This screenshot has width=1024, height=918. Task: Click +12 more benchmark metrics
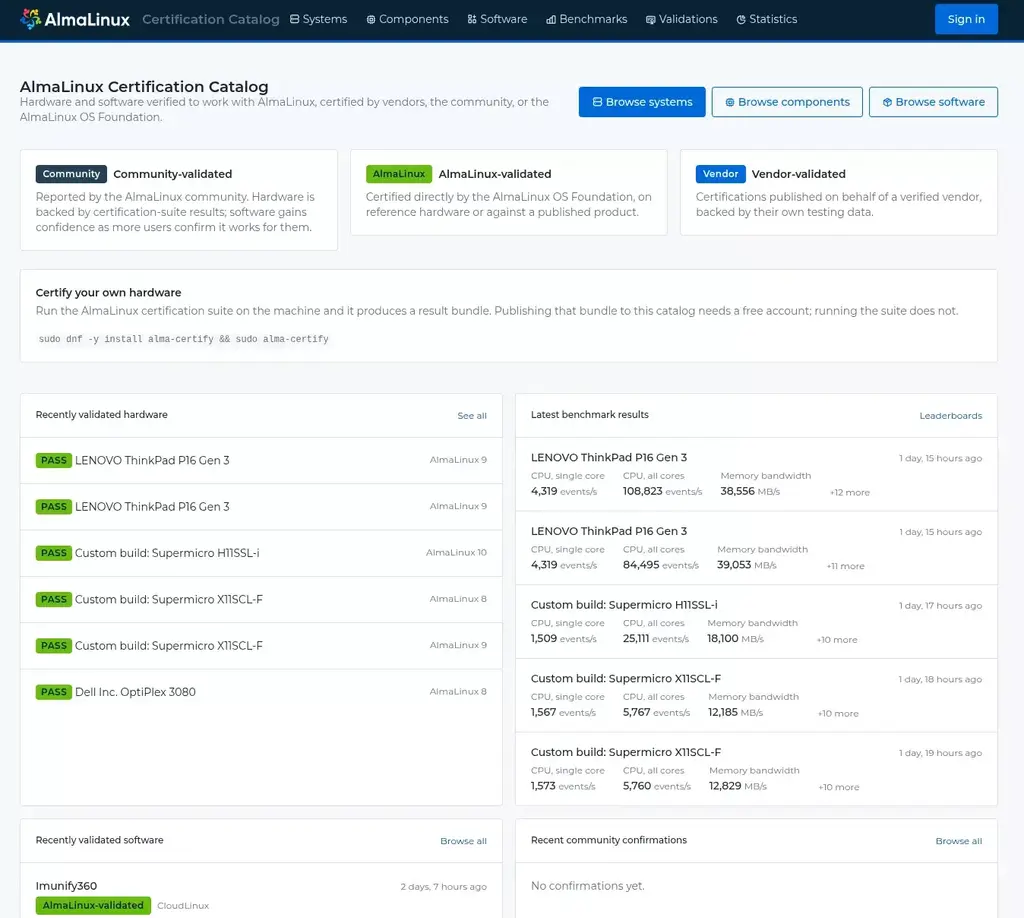point(850,492)
